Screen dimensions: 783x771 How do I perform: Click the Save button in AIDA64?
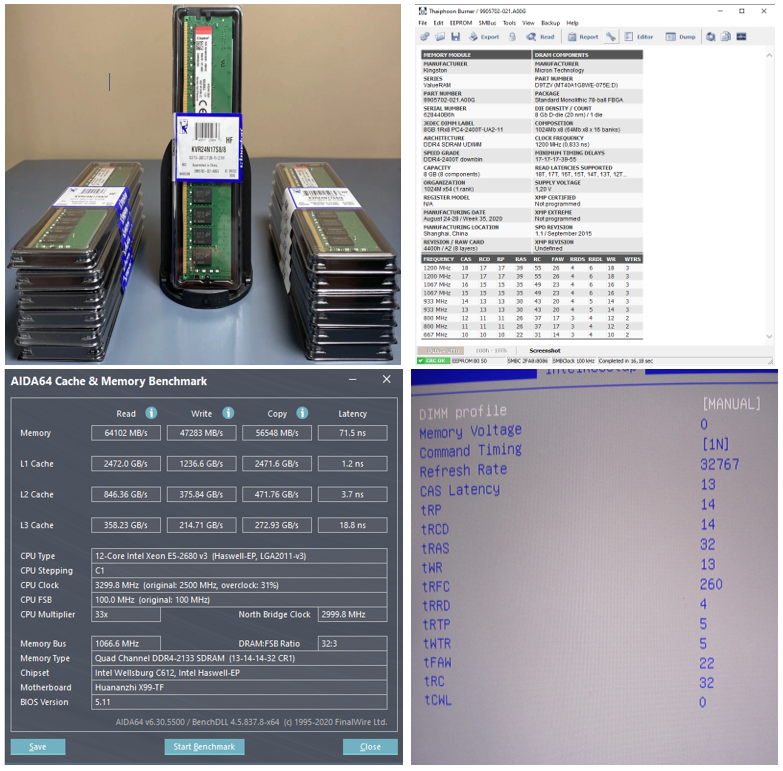point(38,747)
